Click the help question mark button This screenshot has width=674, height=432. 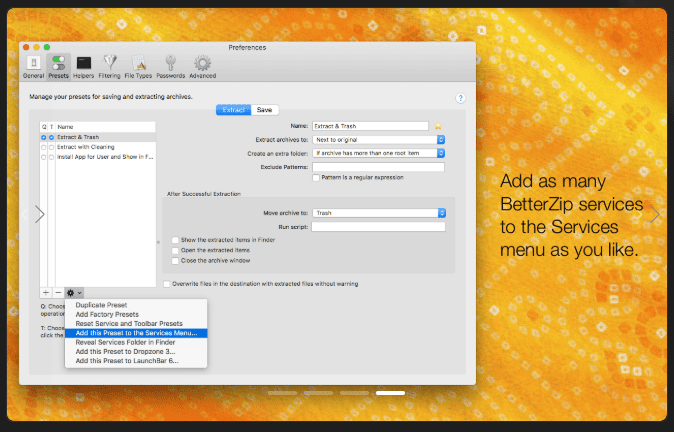[x=460, y=98]
